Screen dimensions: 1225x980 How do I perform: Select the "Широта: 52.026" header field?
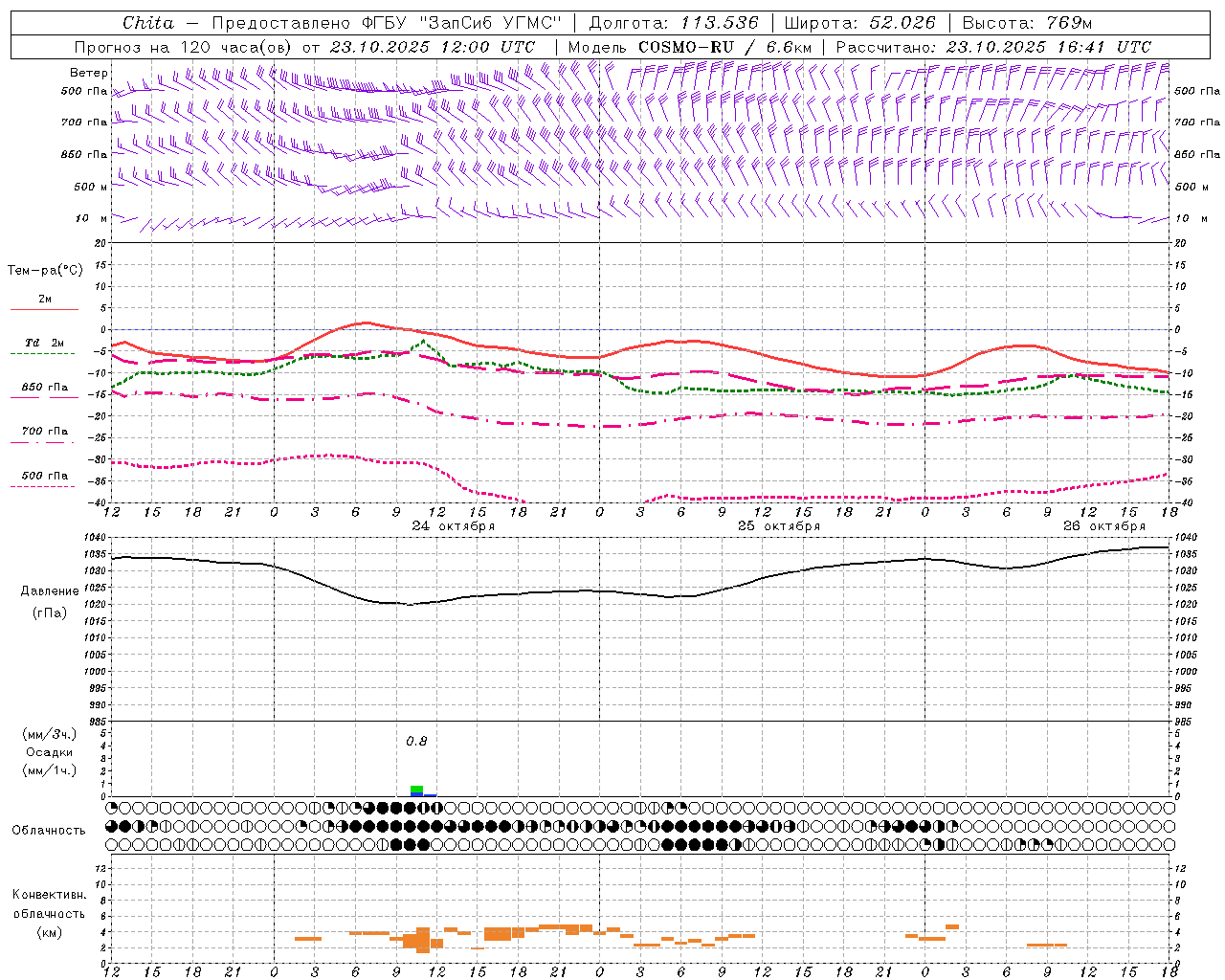click(860, 23)
